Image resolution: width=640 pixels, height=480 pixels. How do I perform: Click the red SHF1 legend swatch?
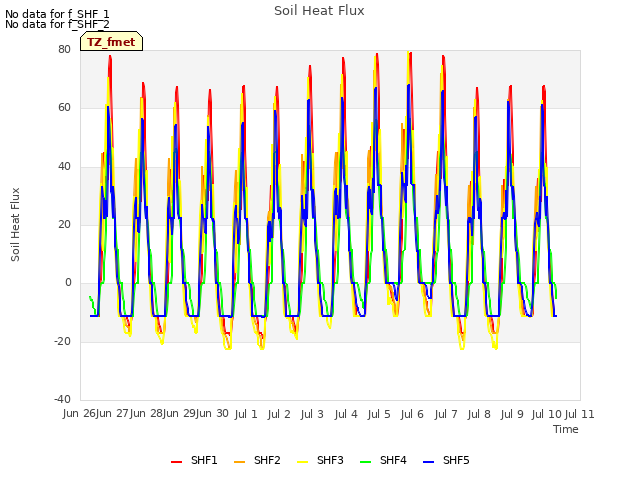pos(176,461)
